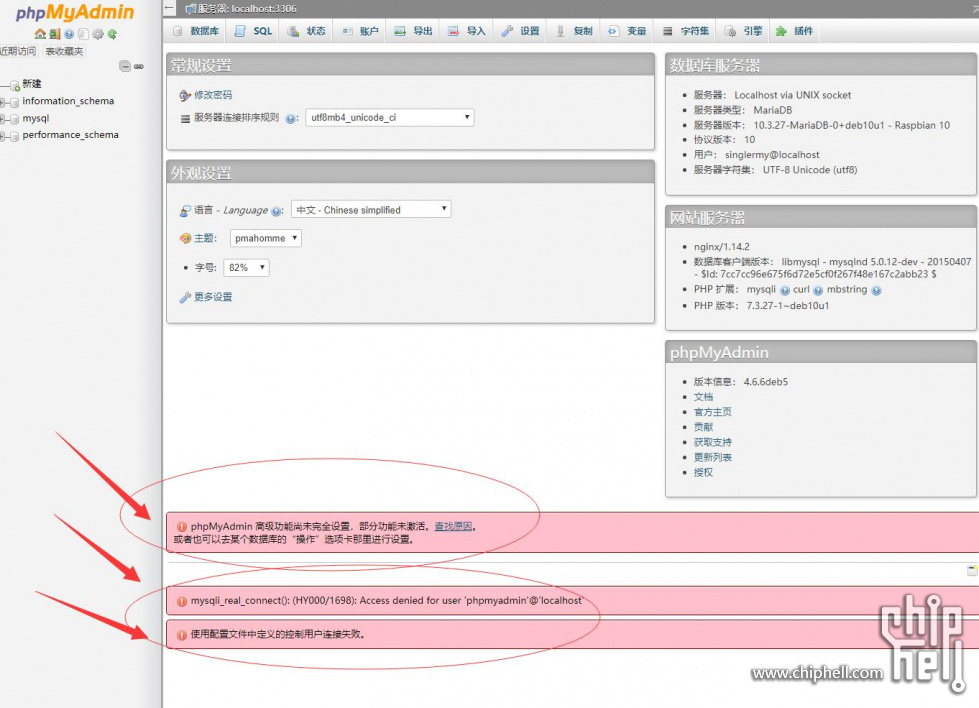
Task: Switch to the 账户 tab
Action: 360,31
